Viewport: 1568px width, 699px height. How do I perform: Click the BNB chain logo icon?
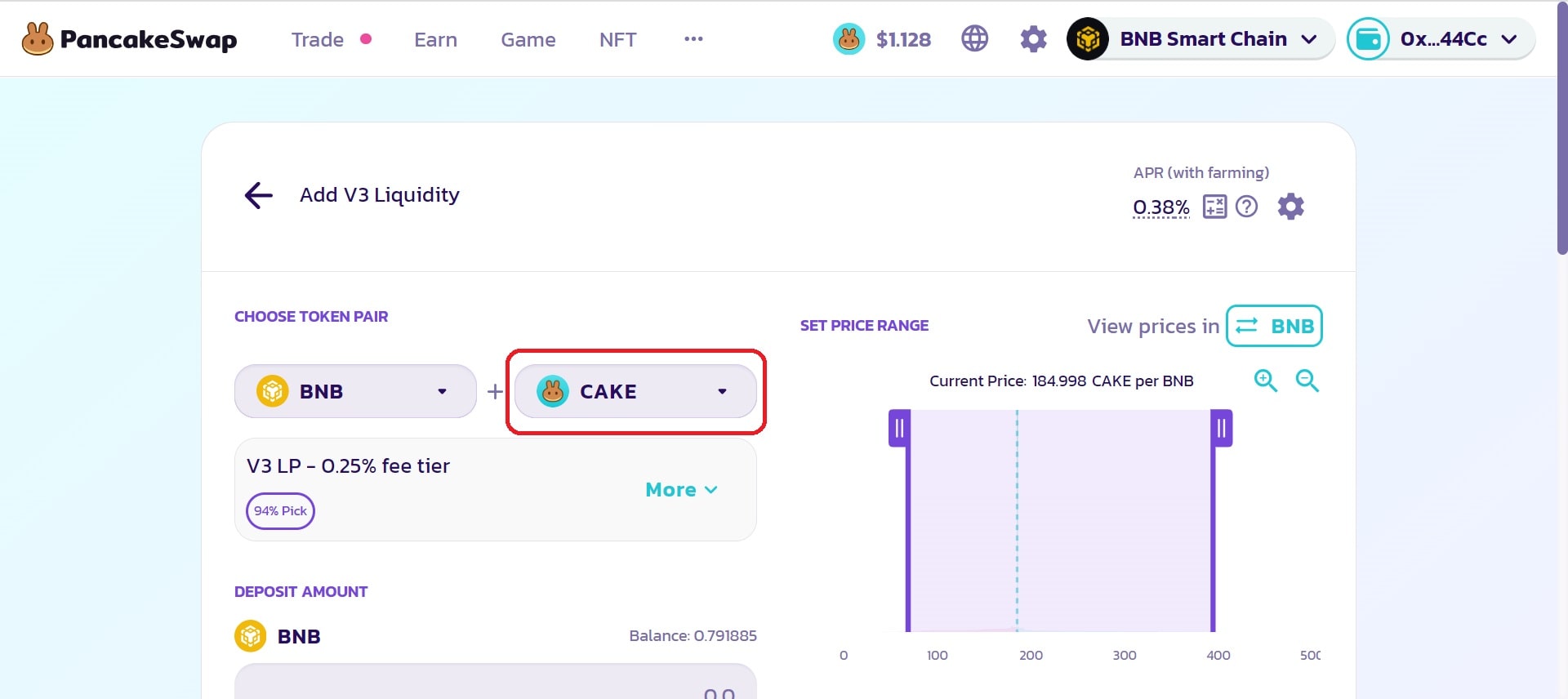tap(1088, 38)
